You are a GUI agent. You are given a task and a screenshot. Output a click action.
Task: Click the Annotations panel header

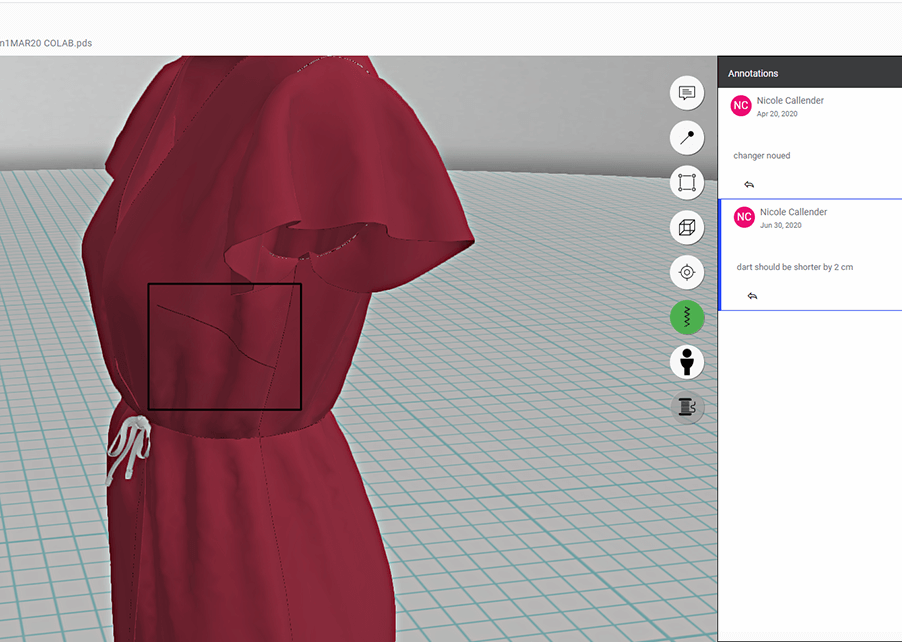pos(753,73)
